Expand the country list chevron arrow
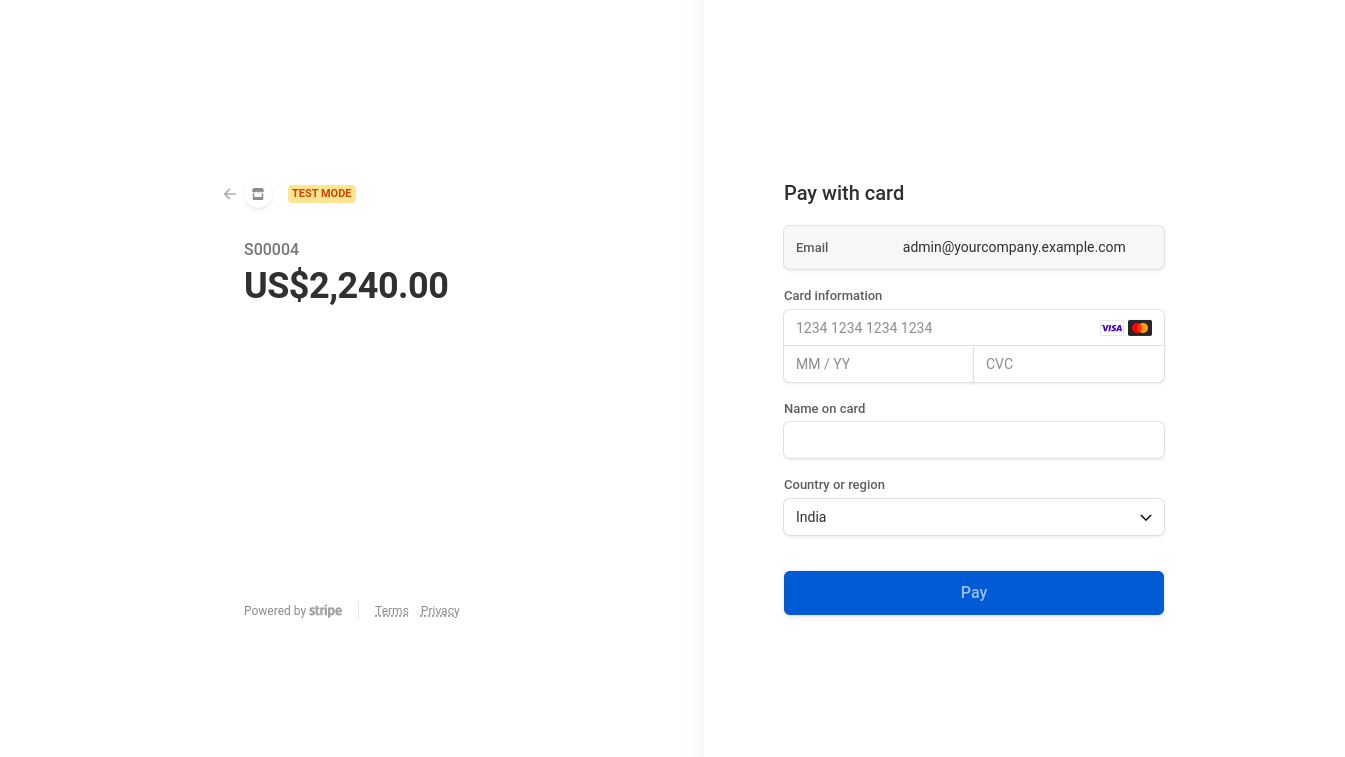Viewport: 1345px width, 757px height. tap(1146, 518)
